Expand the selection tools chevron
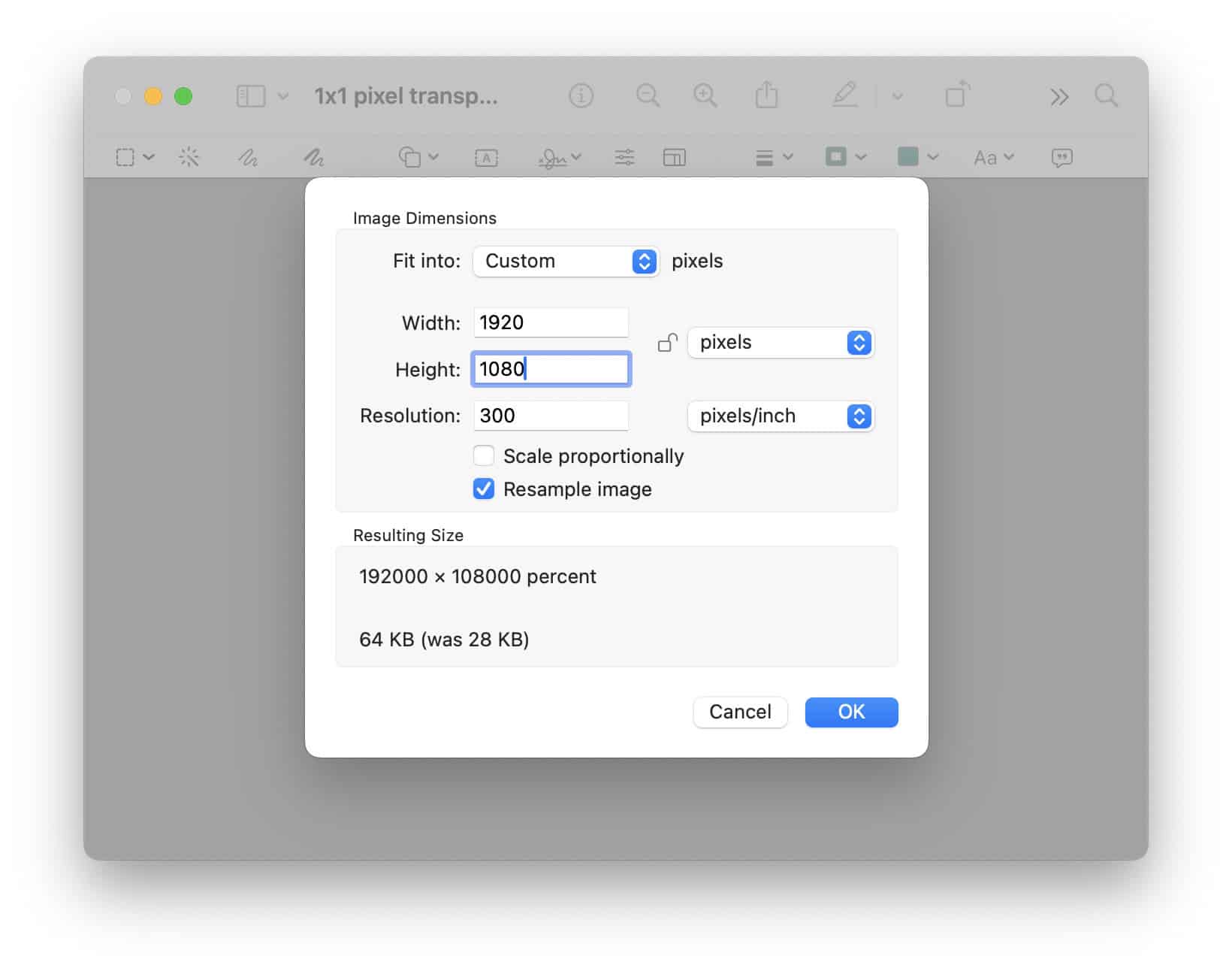This screenshot has width=1232, height=971. click(x=149, y=157)
